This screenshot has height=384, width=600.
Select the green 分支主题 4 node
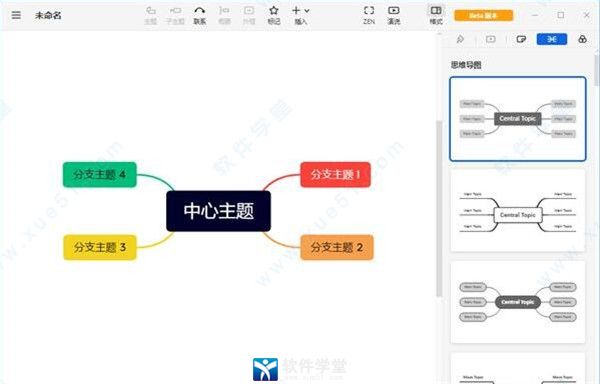[99, 175]
